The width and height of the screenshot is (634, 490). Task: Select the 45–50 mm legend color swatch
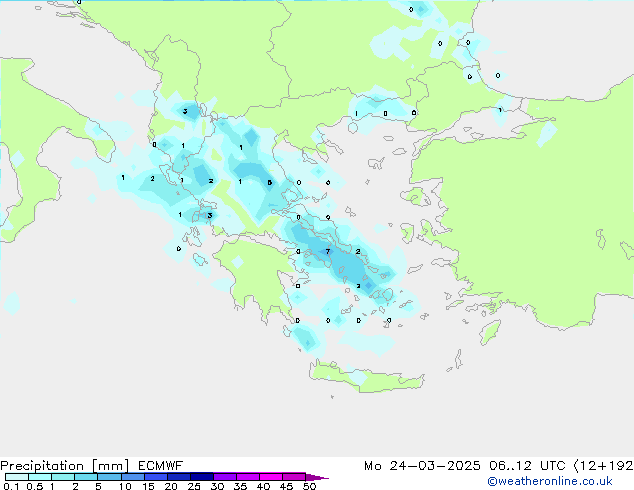coord(294,477)
